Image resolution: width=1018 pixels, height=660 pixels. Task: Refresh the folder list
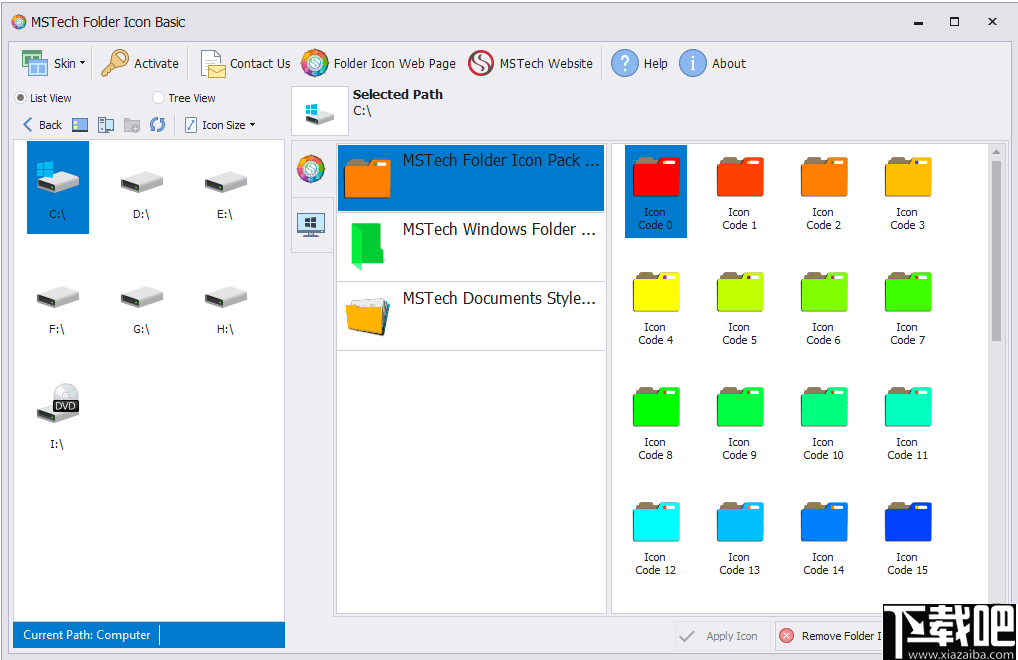158,125
